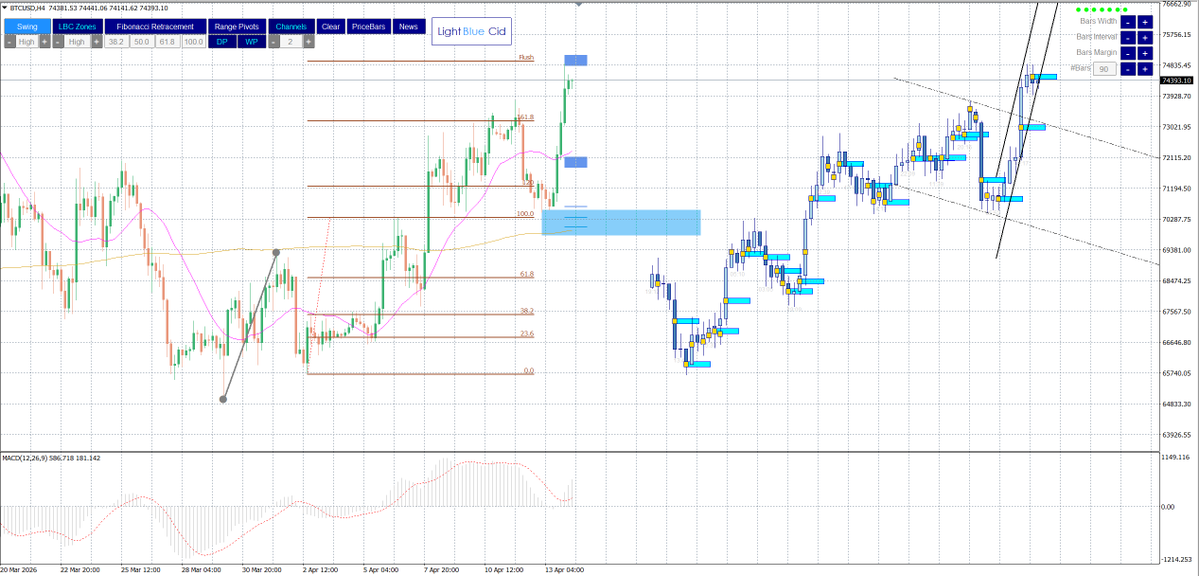The width and height of the screenshot is (1199, 576).
Task: Increase the #Bars count with plus
Action: pyautogui.click(x=1145, y=69)
